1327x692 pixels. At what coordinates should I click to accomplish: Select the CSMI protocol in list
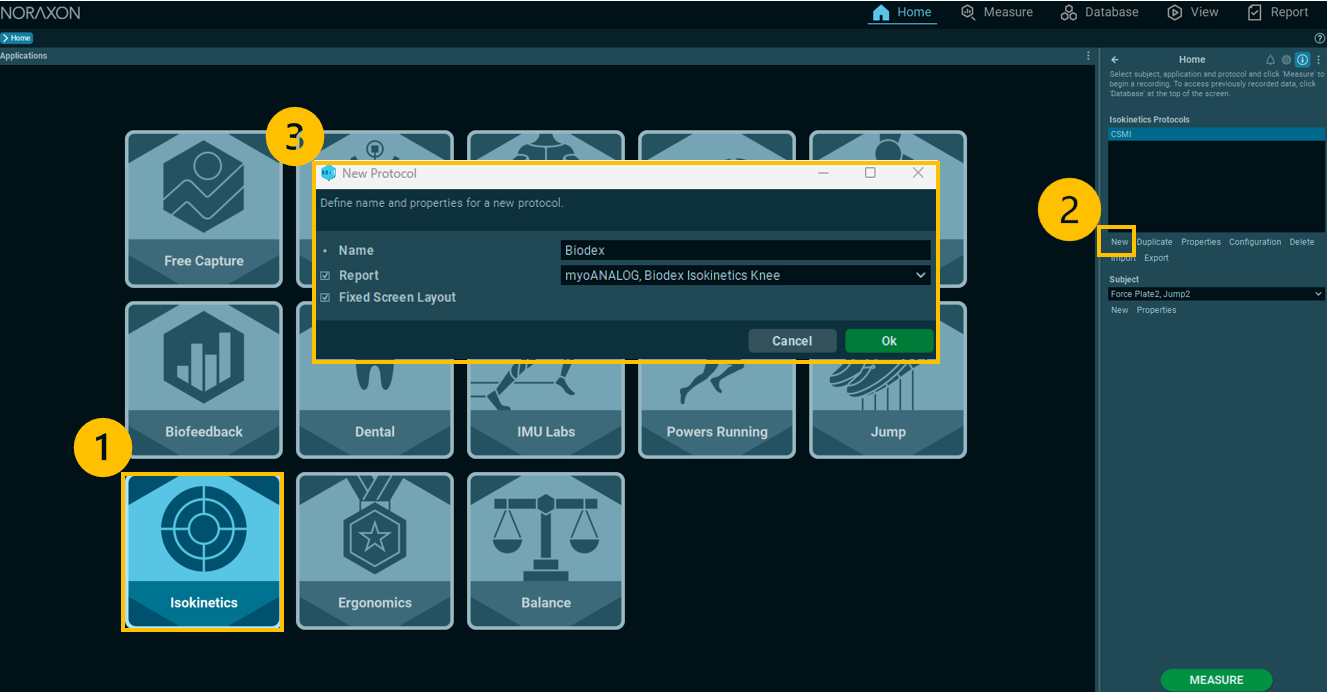1216,134
